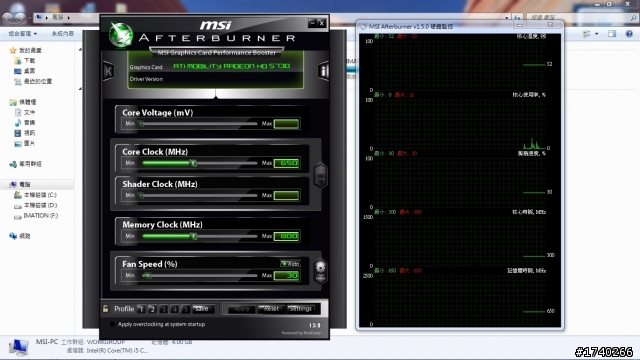Enable Apply overclocking at system startup

coord(112,324)
